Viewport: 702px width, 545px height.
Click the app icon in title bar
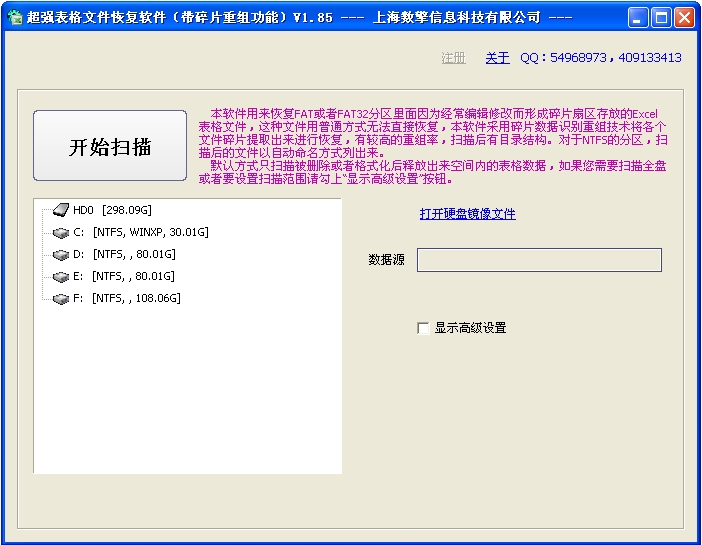pyautogui.click(x=15, y=17)
